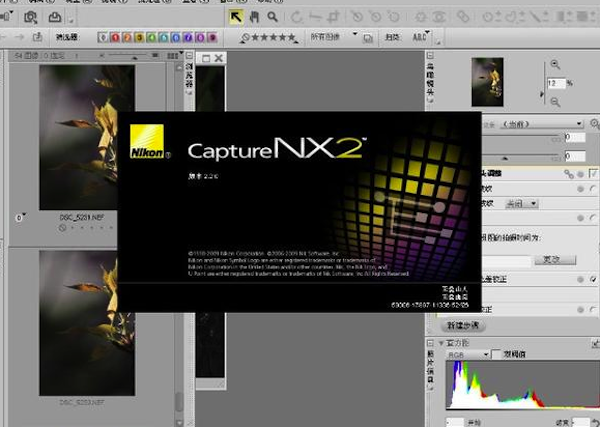The width and height of the screenshot is (600, 427).
Task: Click the rotate image tool
Action: (x=296, y=17)
